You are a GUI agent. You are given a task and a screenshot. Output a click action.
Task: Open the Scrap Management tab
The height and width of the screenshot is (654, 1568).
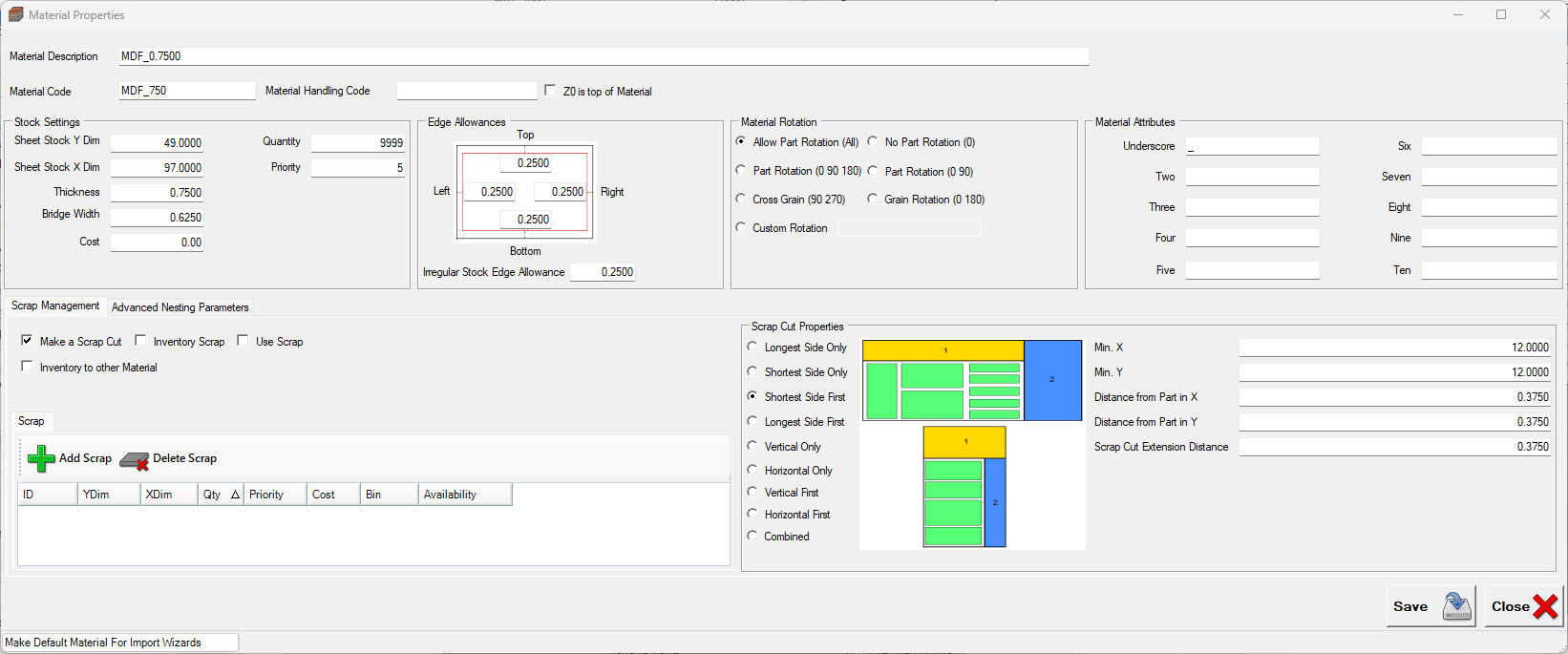coord(55,306)
